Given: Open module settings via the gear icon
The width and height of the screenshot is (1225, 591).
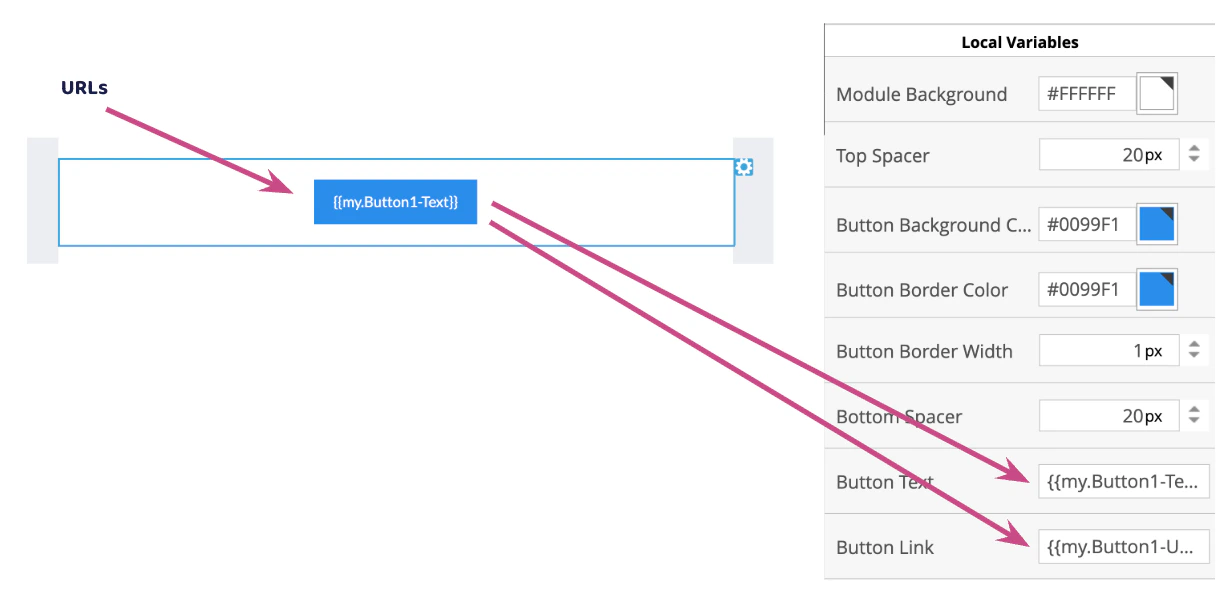Looking at the screenshot, I should coord(744,167).
